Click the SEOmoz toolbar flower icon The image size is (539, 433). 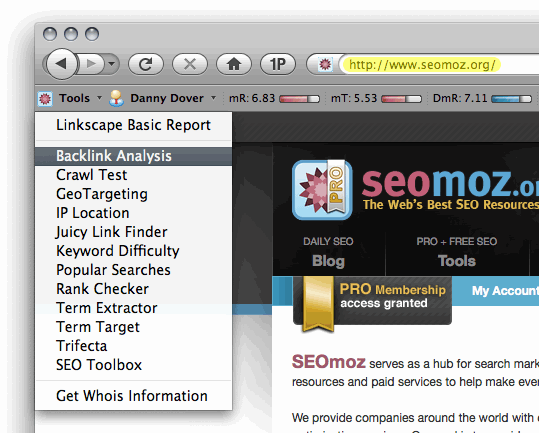(45, 99)
